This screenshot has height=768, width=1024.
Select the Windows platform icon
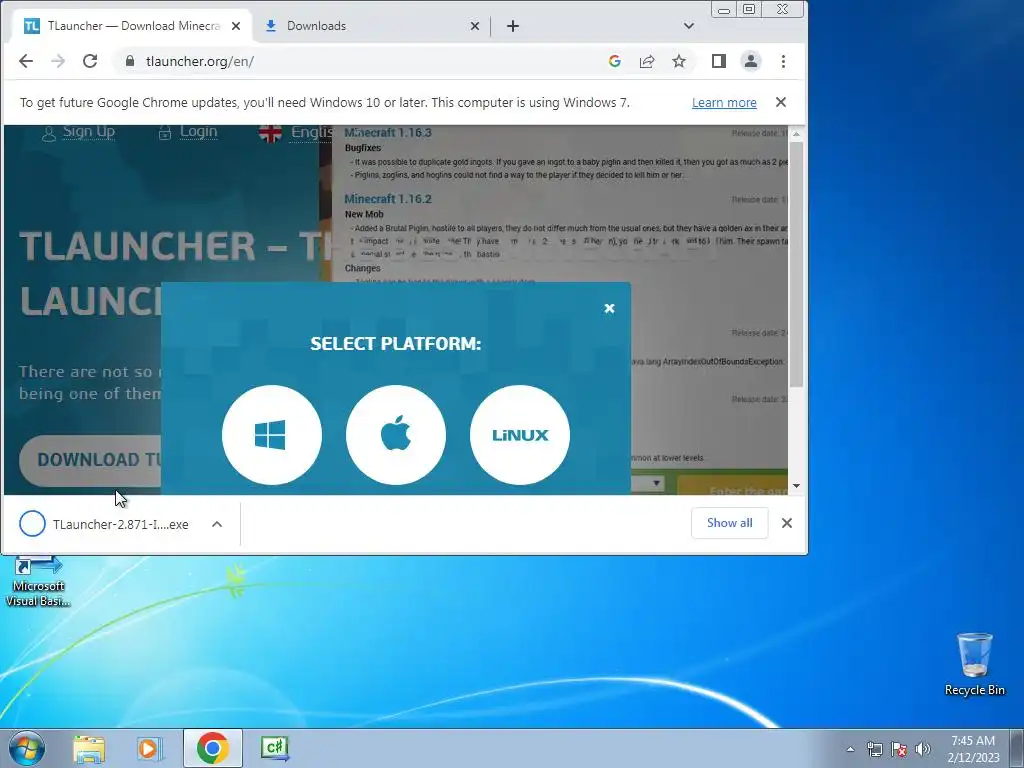tap(272, 434)
